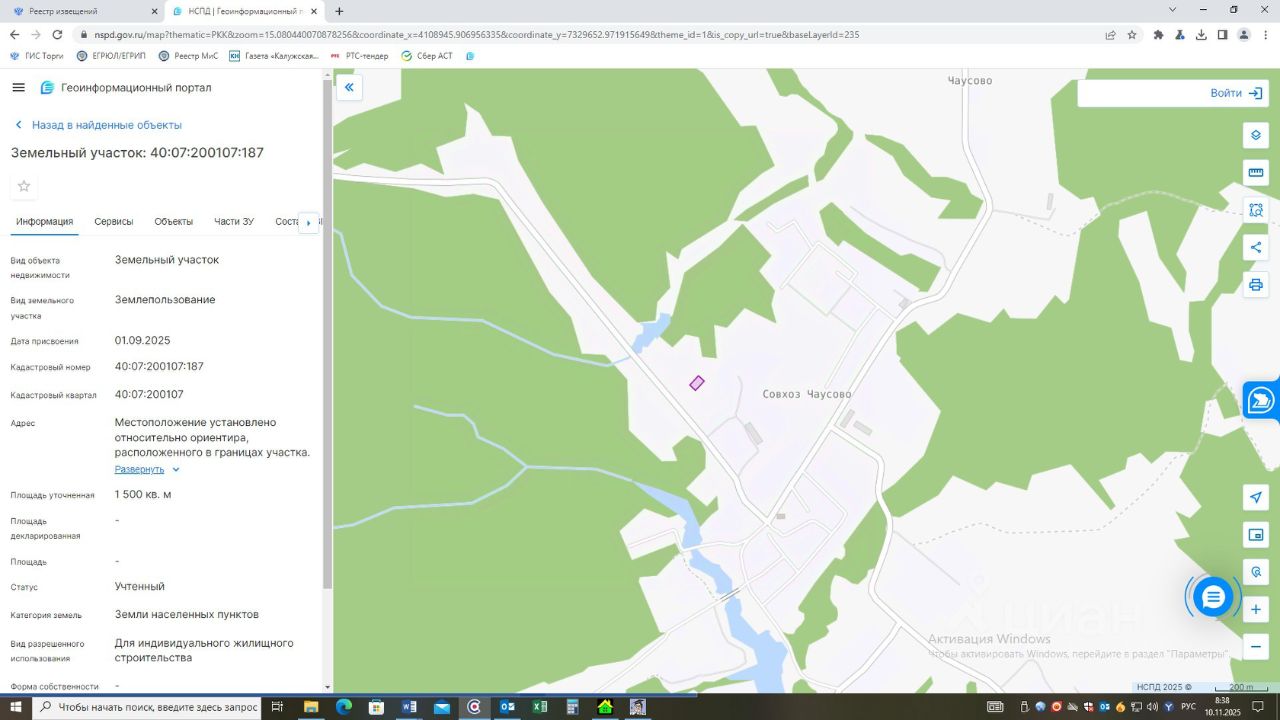
Task: Click the Совхоз Чаусово map label
Action: click(807, 394)
